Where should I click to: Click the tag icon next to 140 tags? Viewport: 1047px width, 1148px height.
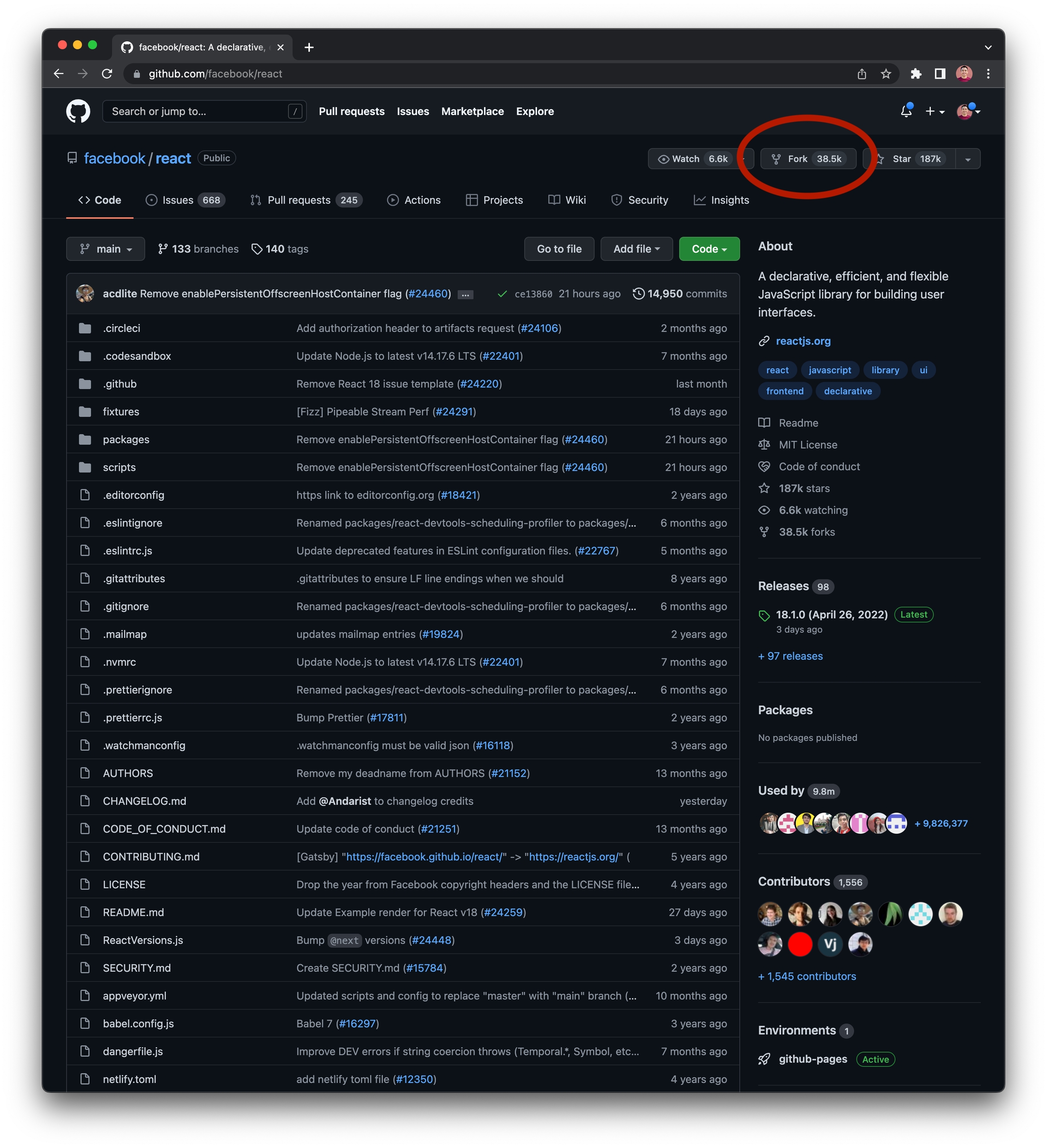click(x=257, y=249)
